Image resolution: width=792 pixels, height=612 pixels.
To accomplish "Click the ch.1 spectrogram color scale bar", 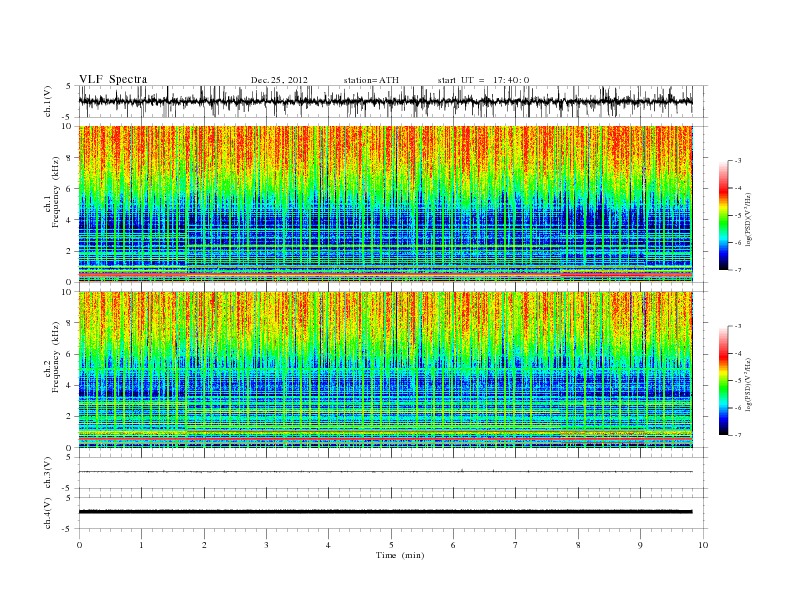I will [723, 215].
